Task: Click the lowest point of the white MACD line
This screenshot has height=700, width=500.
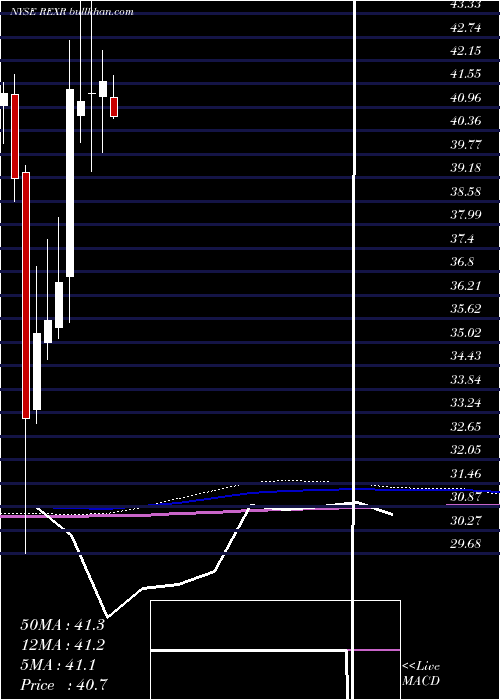Action: (108, 617)
